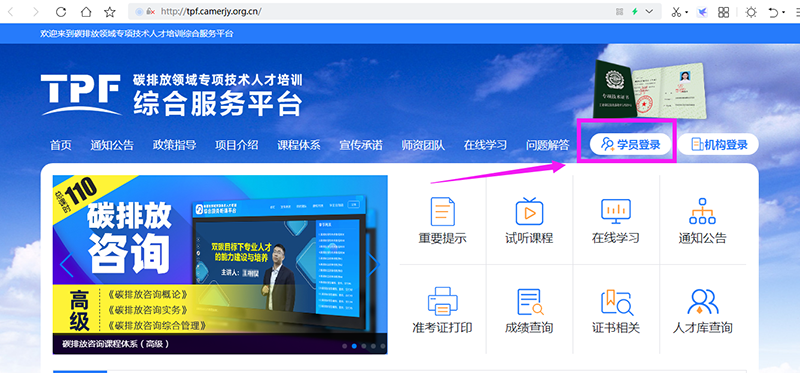Click the browser reload icon
The height and width of the screenshot is (373, 800).
coord(61,12)
